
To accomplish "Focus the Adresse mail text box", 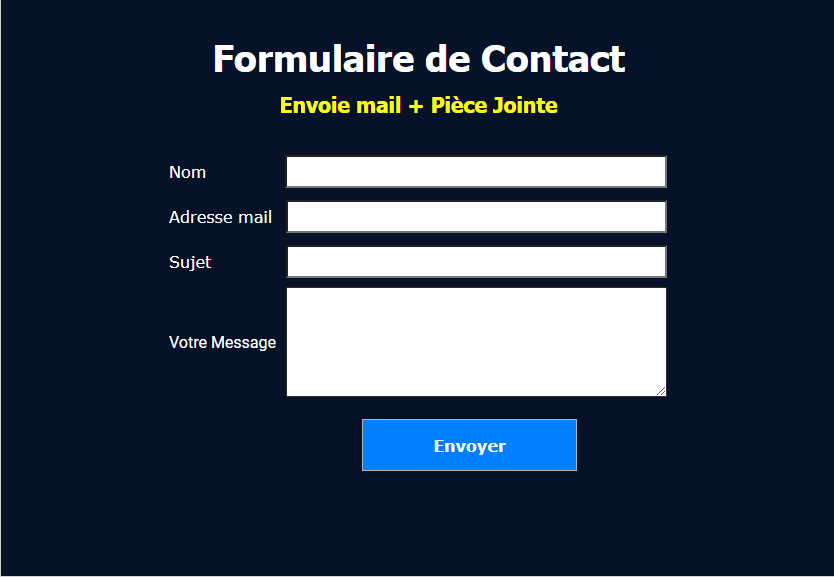I will coord(476,217).
